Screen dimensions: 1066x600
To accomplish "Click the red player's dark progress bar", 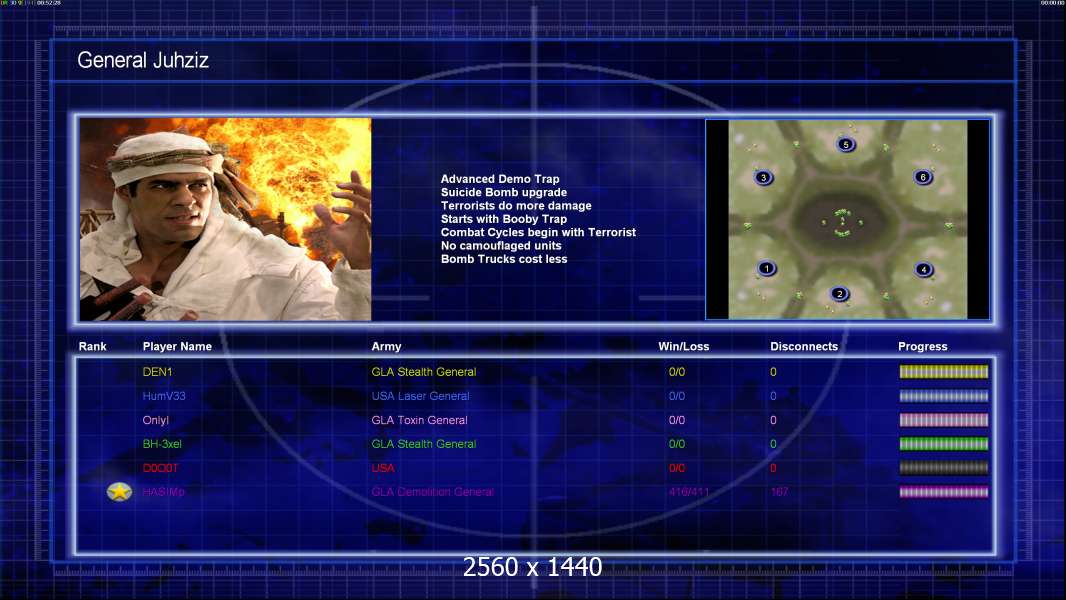I will click(944, 467).
